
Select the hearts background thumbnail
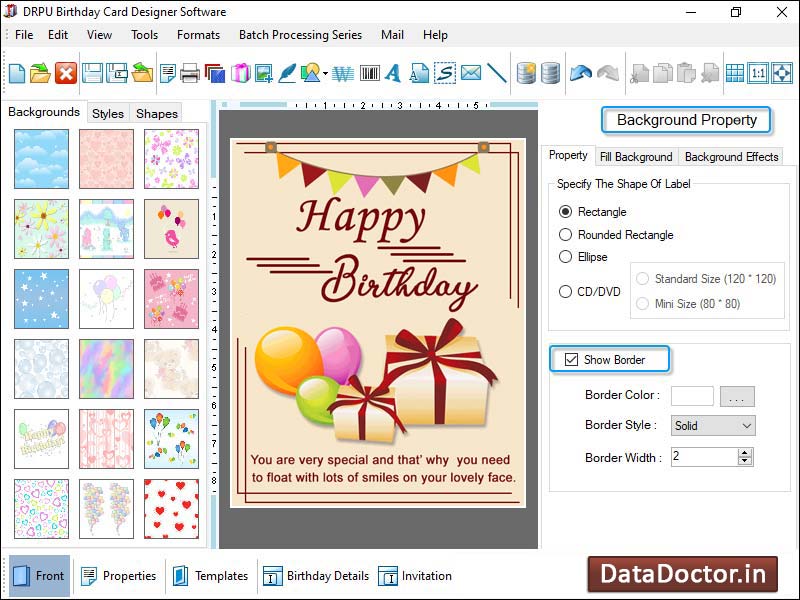click(x=172, y=508)
